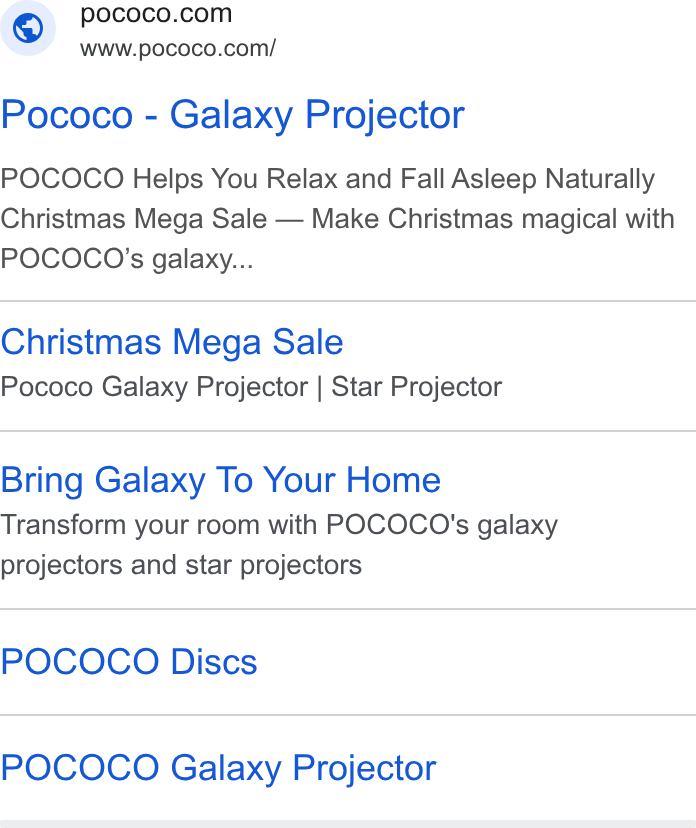This screenshot has width=696, height=828.
Task: Click the "Make Christmas magical with" snippet text
Action: pyautogui.click(x=493, y=219)
